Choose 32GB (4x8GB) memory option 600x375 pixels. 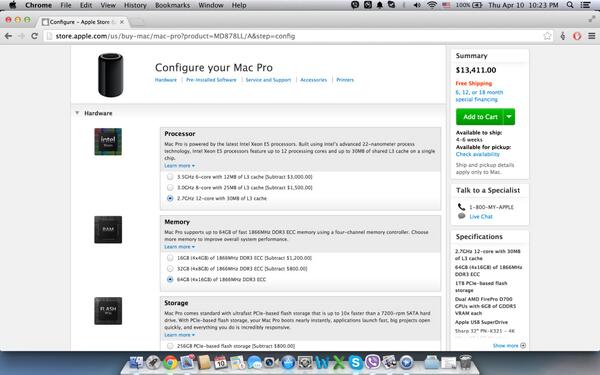point(170,269)
